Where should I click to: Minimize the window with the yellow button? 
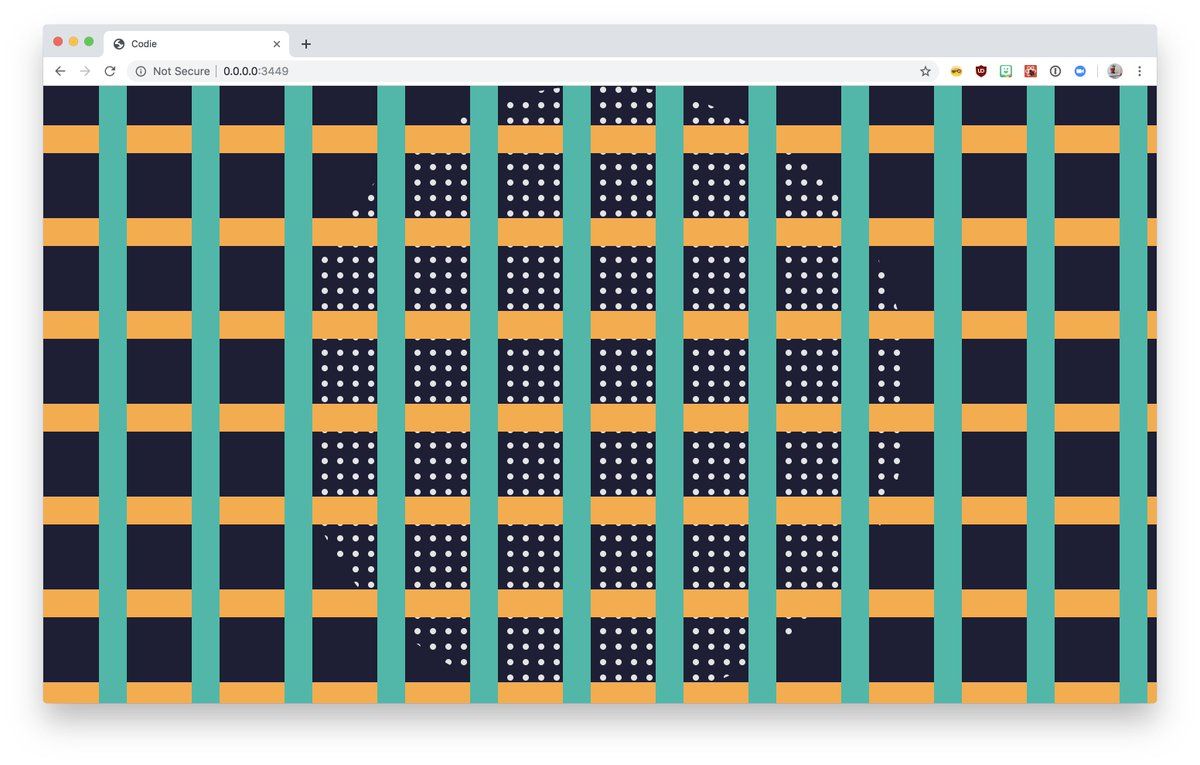[73, 41]
